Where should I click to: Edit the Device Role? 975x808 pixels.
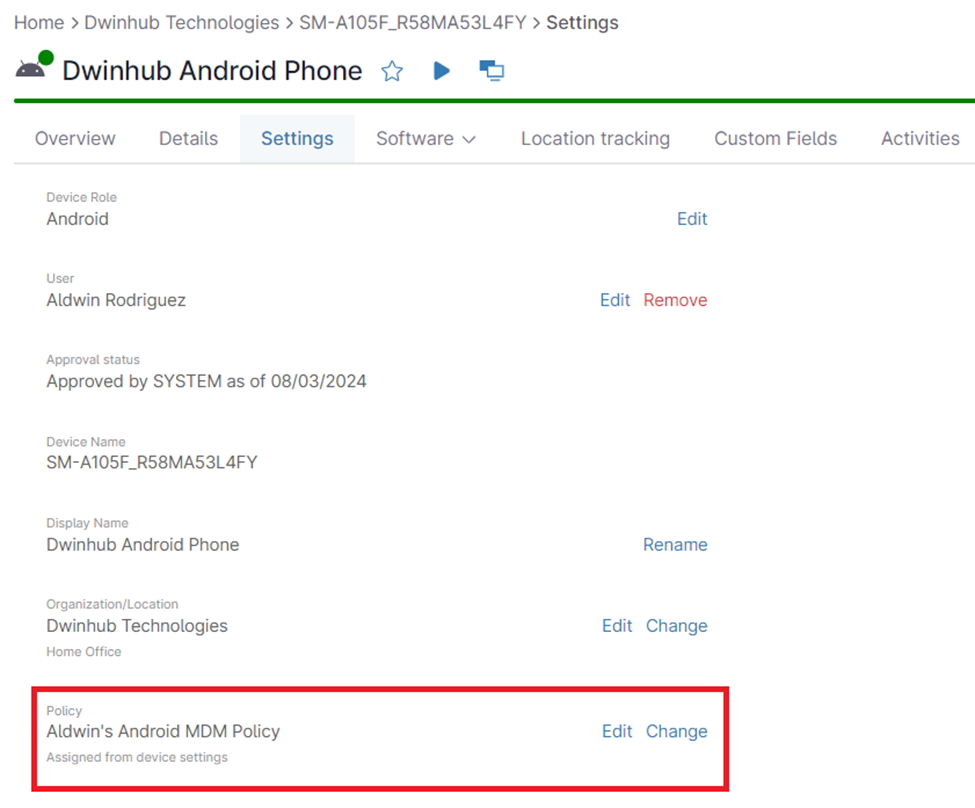[x=692, y=219]
